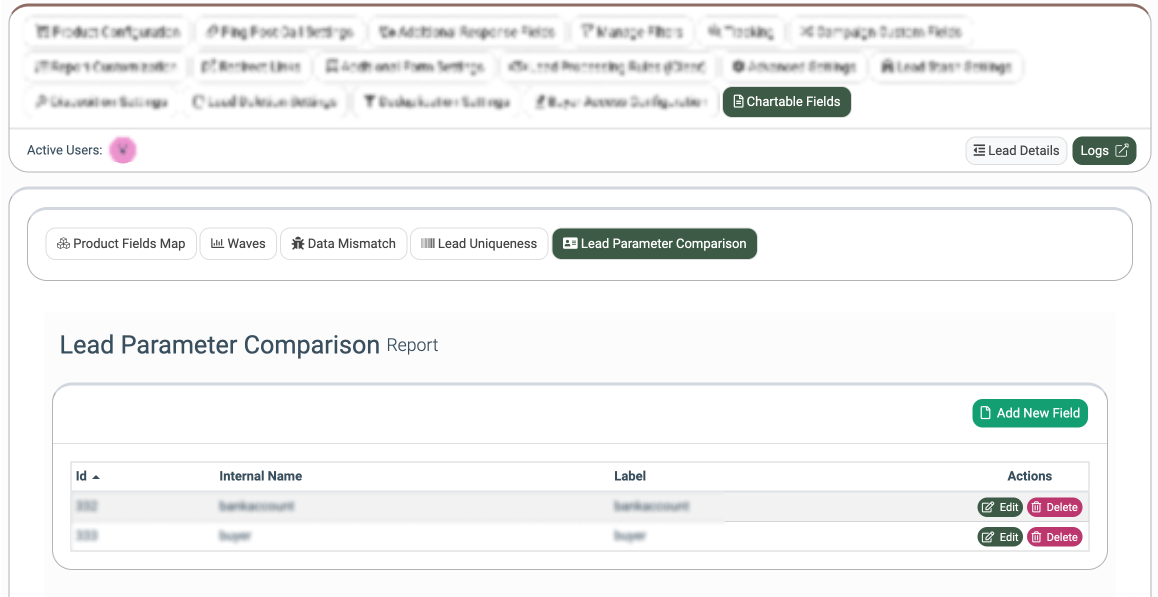Open the Product Configuration tab
This screenshot has height=597, width=1158.
pos(107,32)
